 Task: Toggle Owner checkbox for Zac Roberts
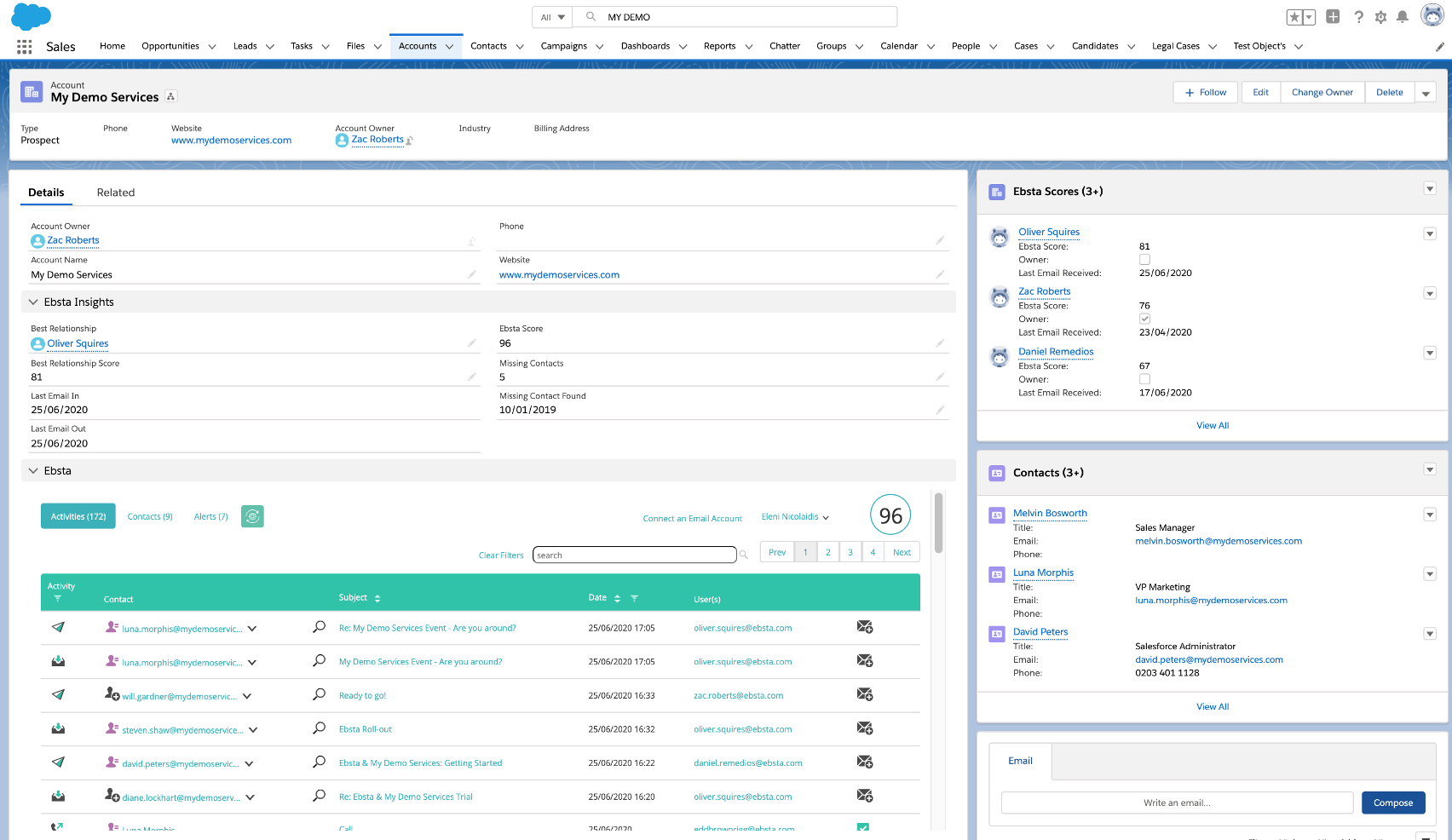click(1144, 319)
